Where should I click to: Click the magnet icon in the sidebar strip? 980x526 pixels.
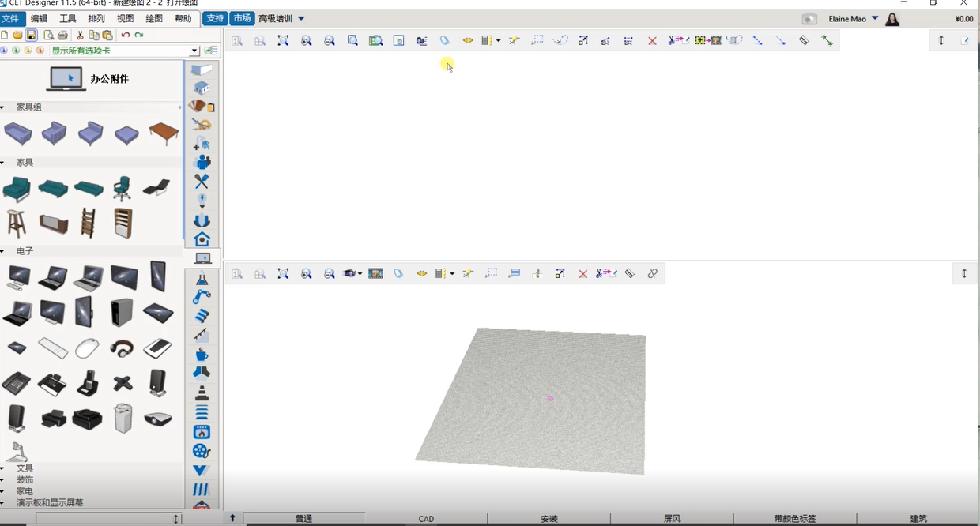click(202, 220)
